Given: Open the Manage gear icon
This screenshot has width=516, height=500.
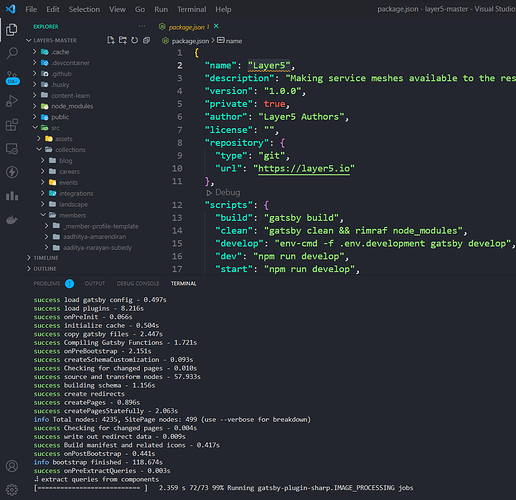Looking at the screenshot, I should (12, 490).
